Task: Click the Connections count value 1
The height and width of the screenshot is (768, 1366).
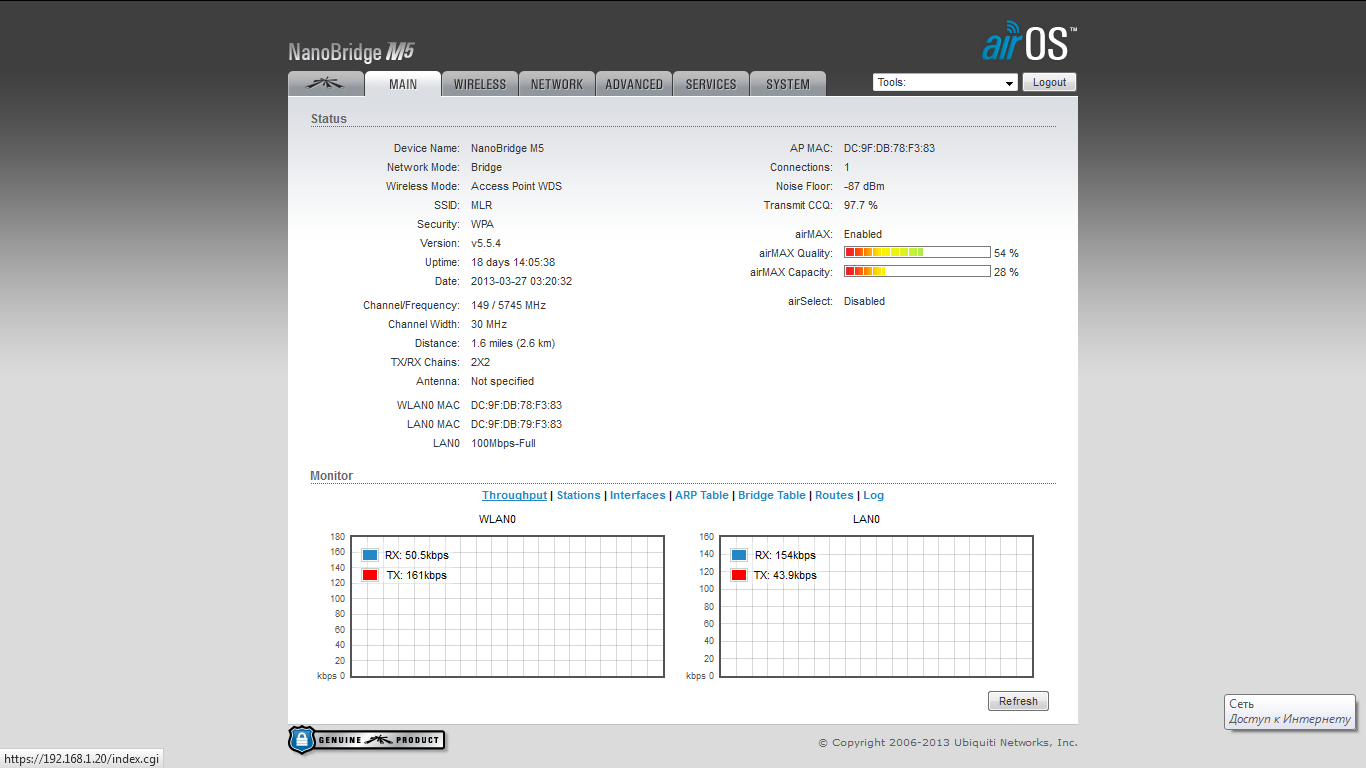Action: point(847,167)
